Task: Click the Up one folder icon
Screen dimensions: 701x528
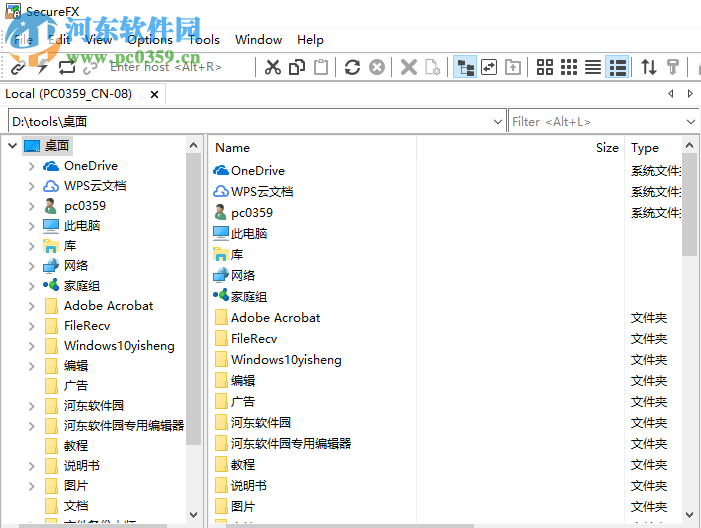Action: pyautogui.click(x=513, y=68)
